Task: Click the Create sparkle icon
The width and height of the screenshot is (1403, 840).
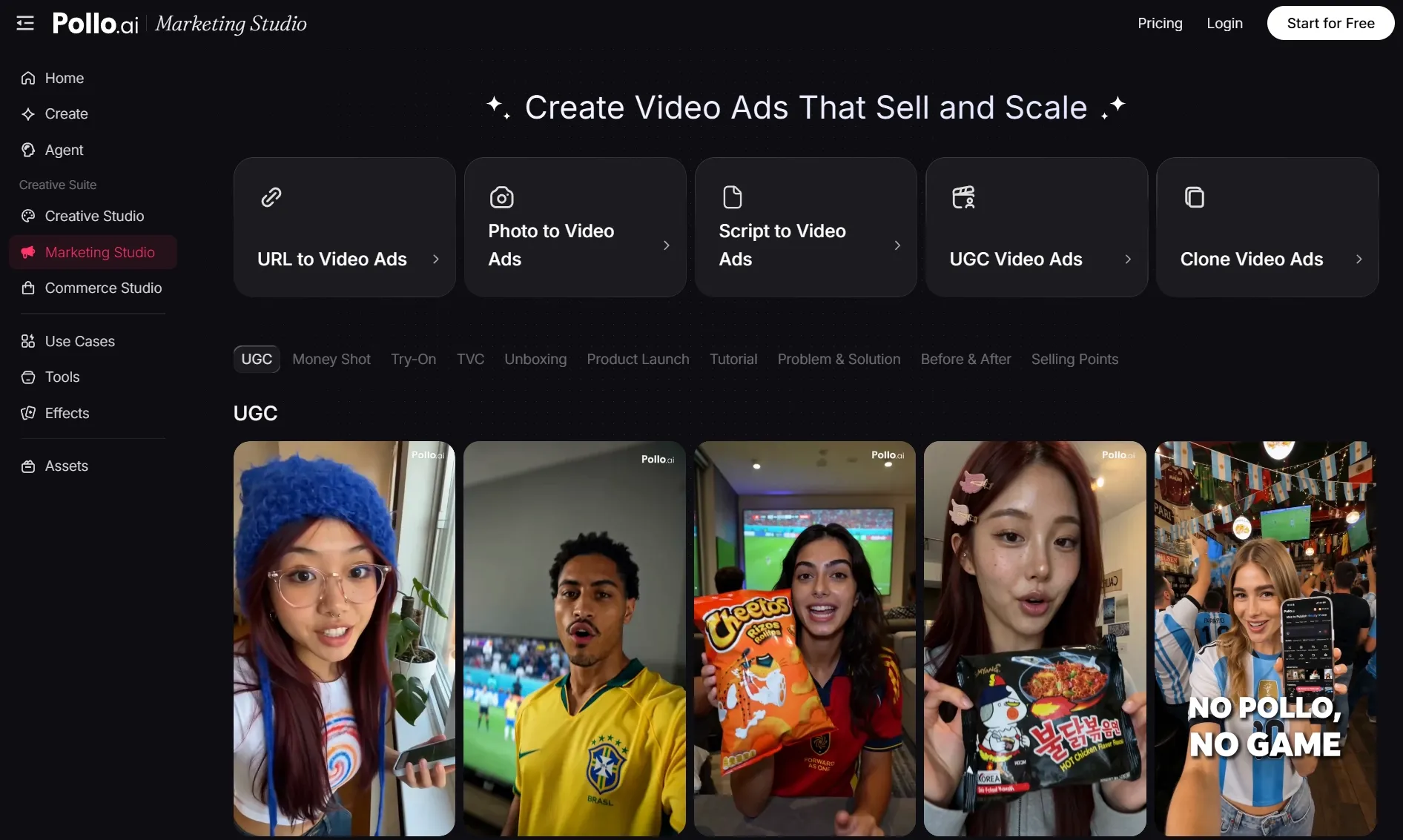Action: 28,114
